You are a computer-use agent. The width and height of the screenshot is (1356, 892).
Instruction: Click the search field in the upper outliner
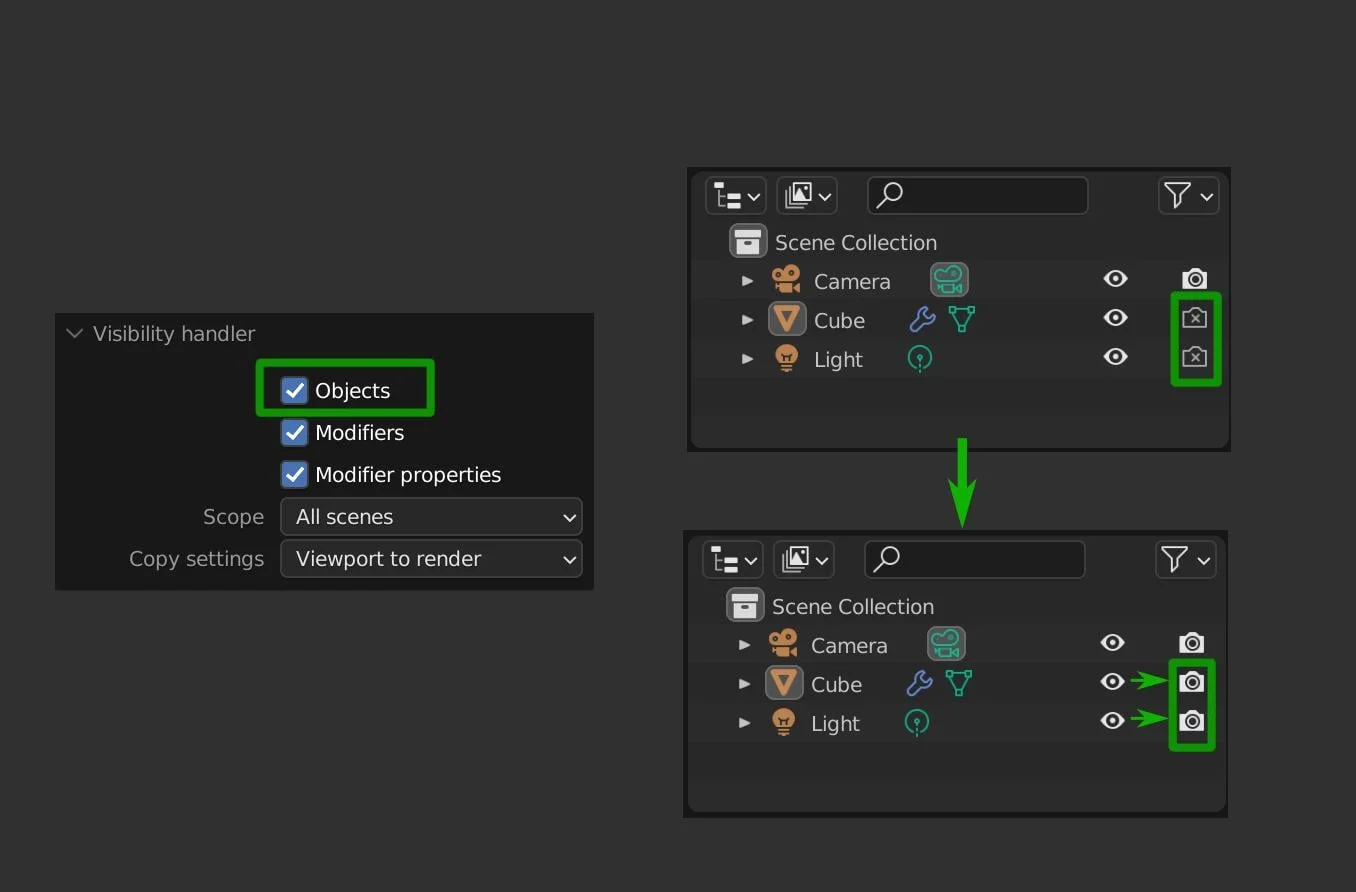(977, 196)
